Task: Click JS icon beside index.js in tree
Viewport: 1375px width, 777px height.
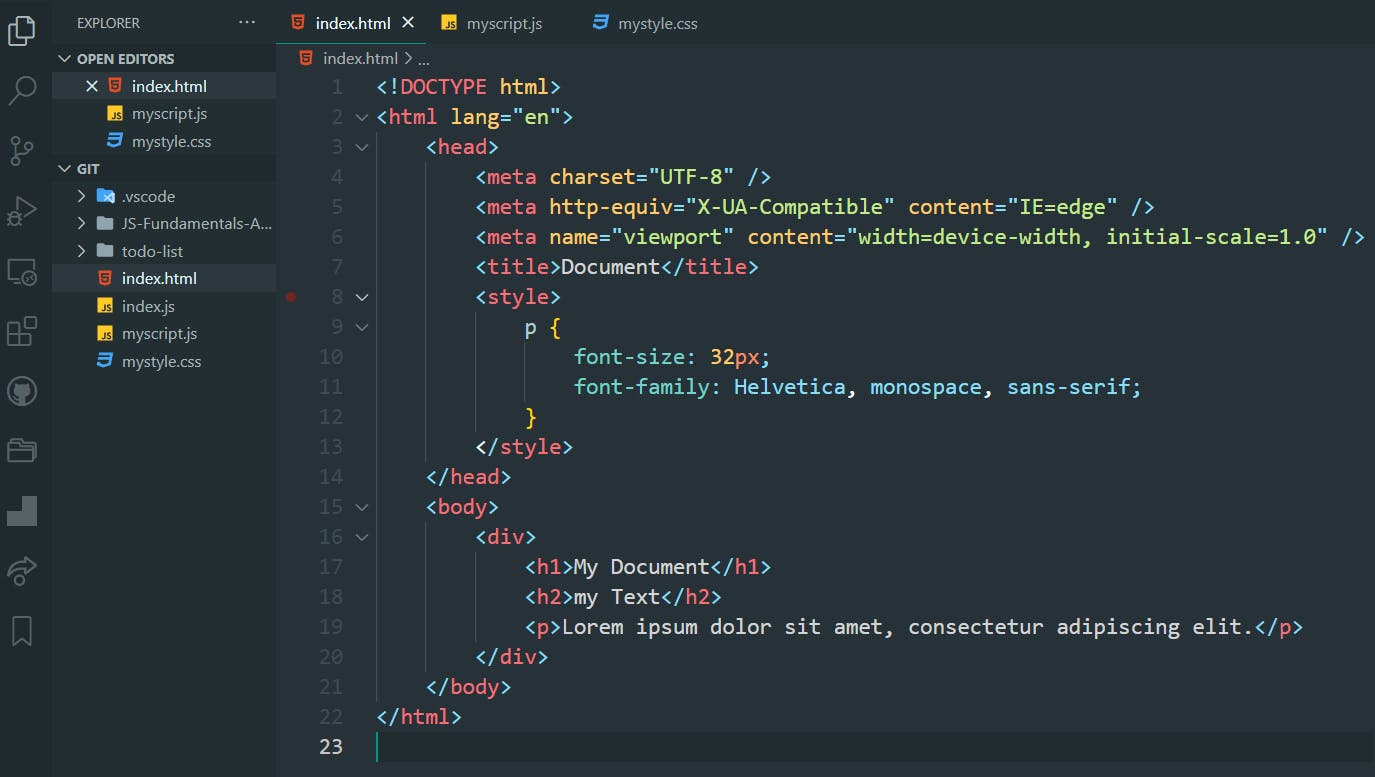Action: click(105, 306)
